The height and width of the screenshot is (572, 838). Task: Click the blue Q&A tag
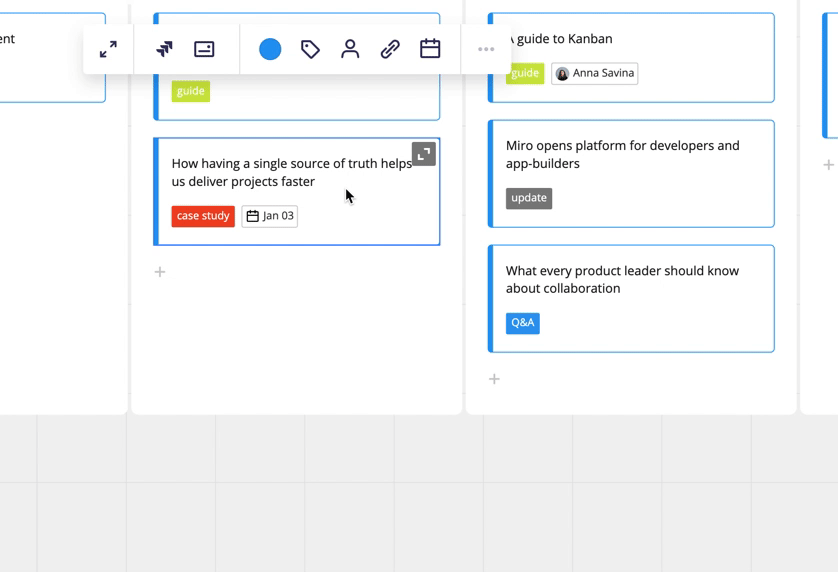(523, 323)
